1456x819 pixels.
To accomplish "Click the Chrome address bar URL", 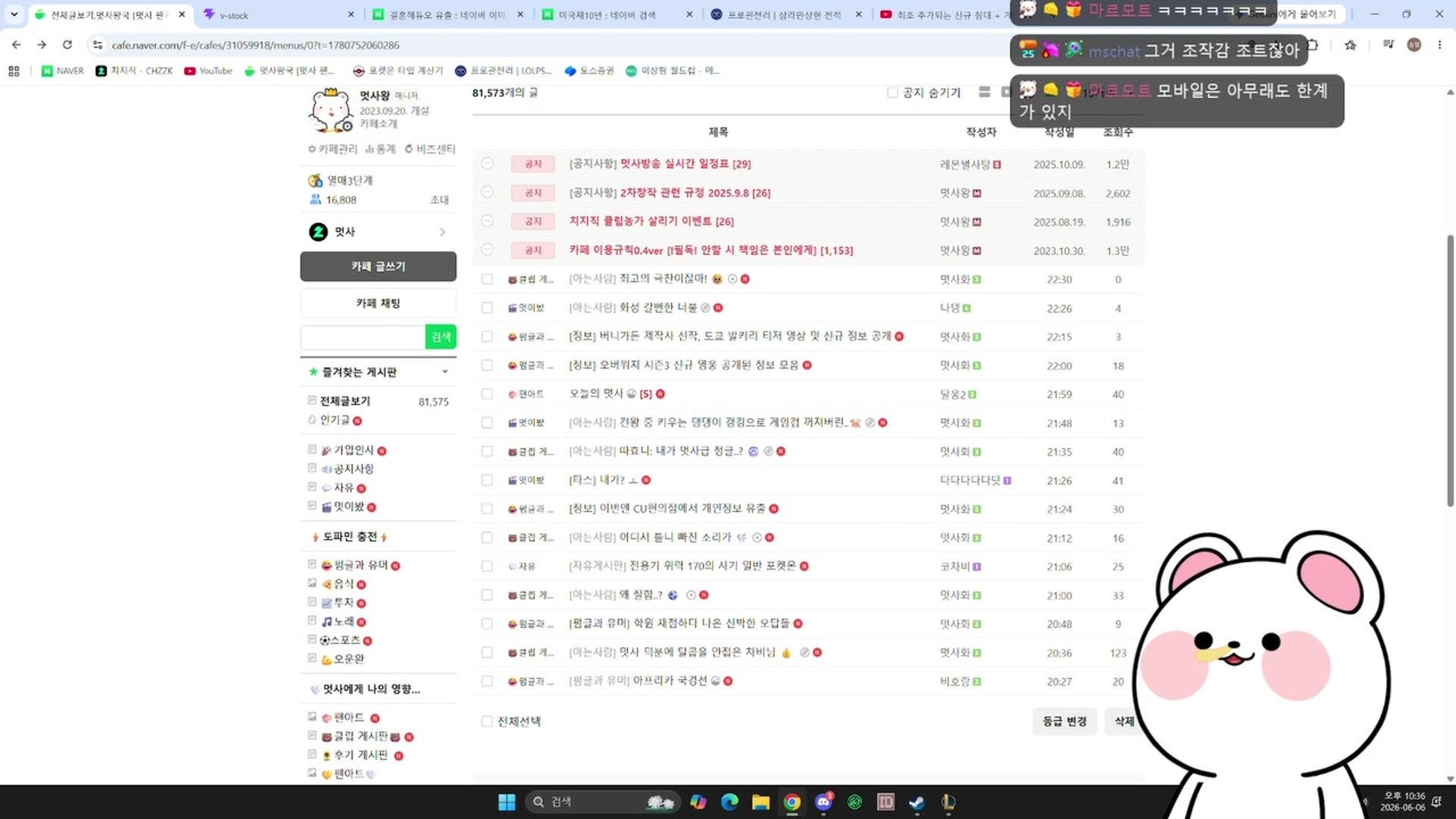I will (256, 45).
